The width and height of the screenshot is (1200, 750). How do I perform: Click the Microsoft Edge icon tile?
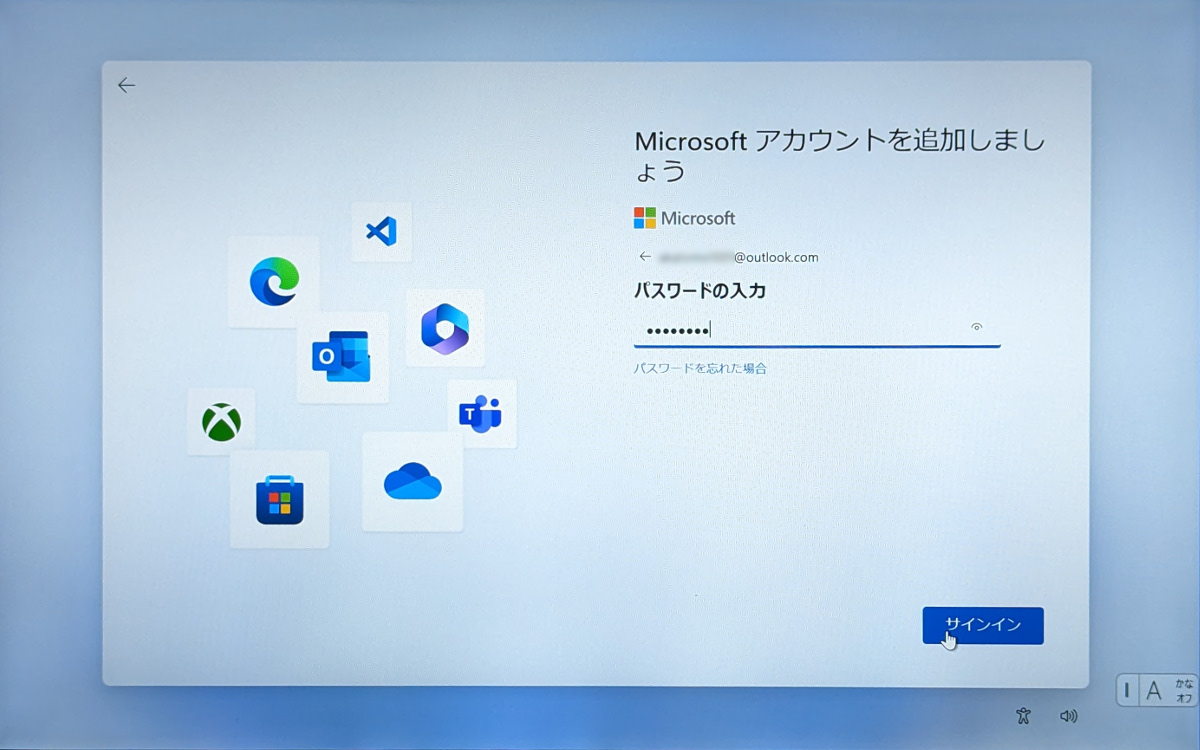coord(274,281)
